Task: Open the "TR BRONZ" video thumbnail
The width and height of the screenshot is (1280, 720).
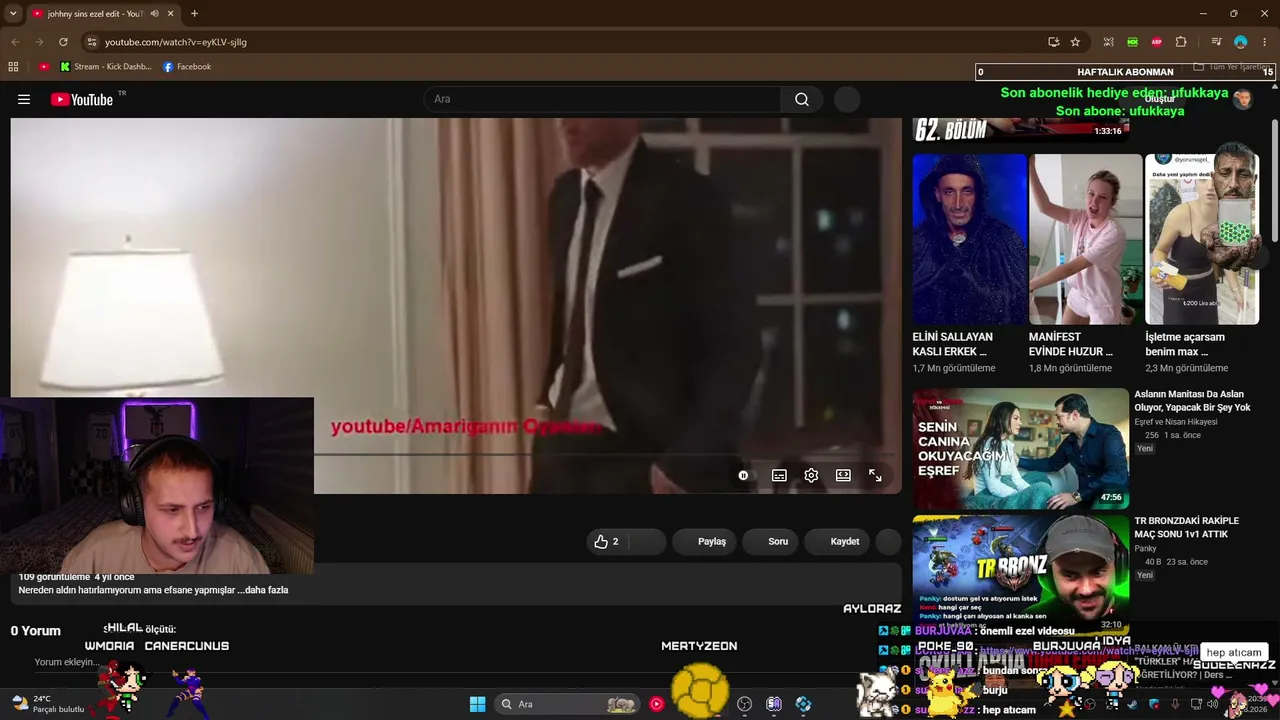Action: 1020,575
